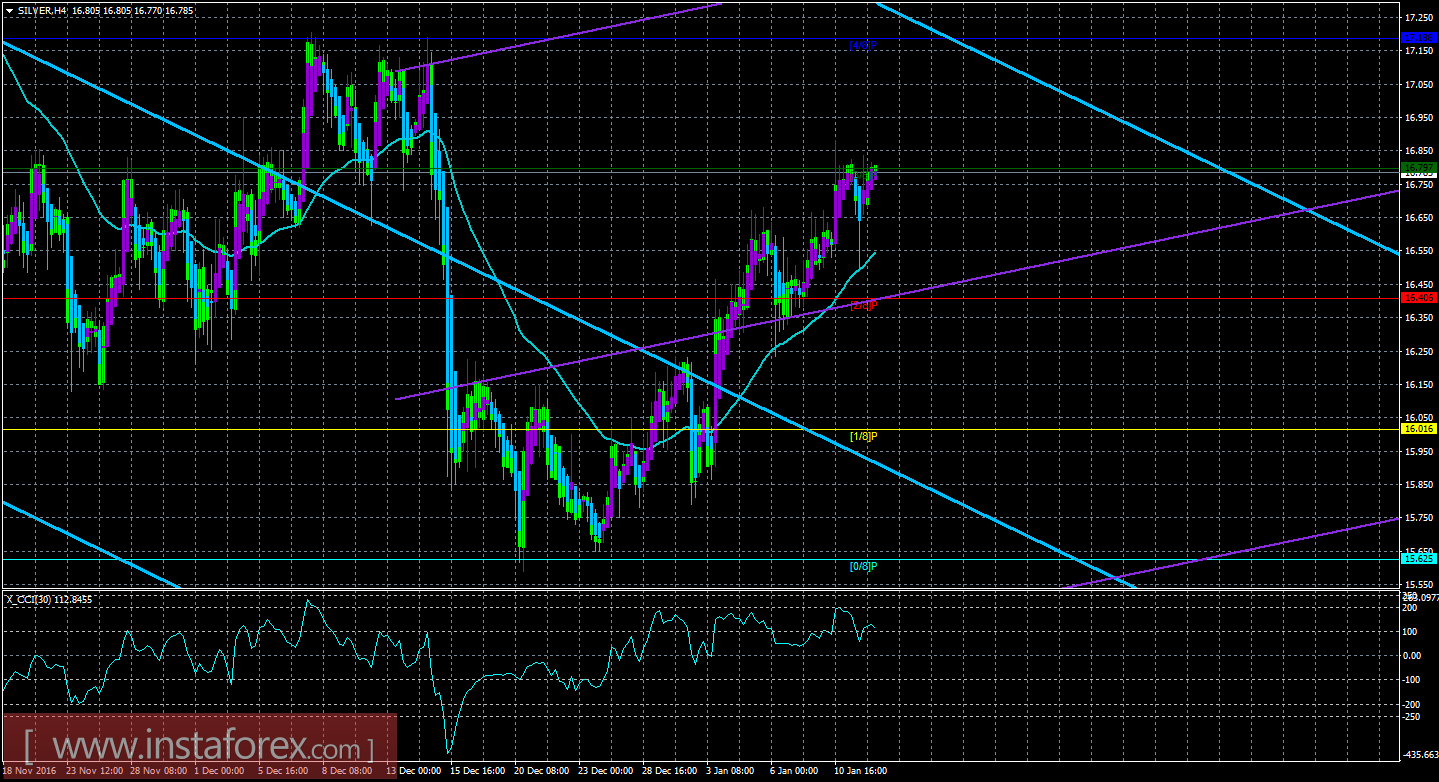
Task: Select the [0/8]P level label
Action: [x=863, y=566]
